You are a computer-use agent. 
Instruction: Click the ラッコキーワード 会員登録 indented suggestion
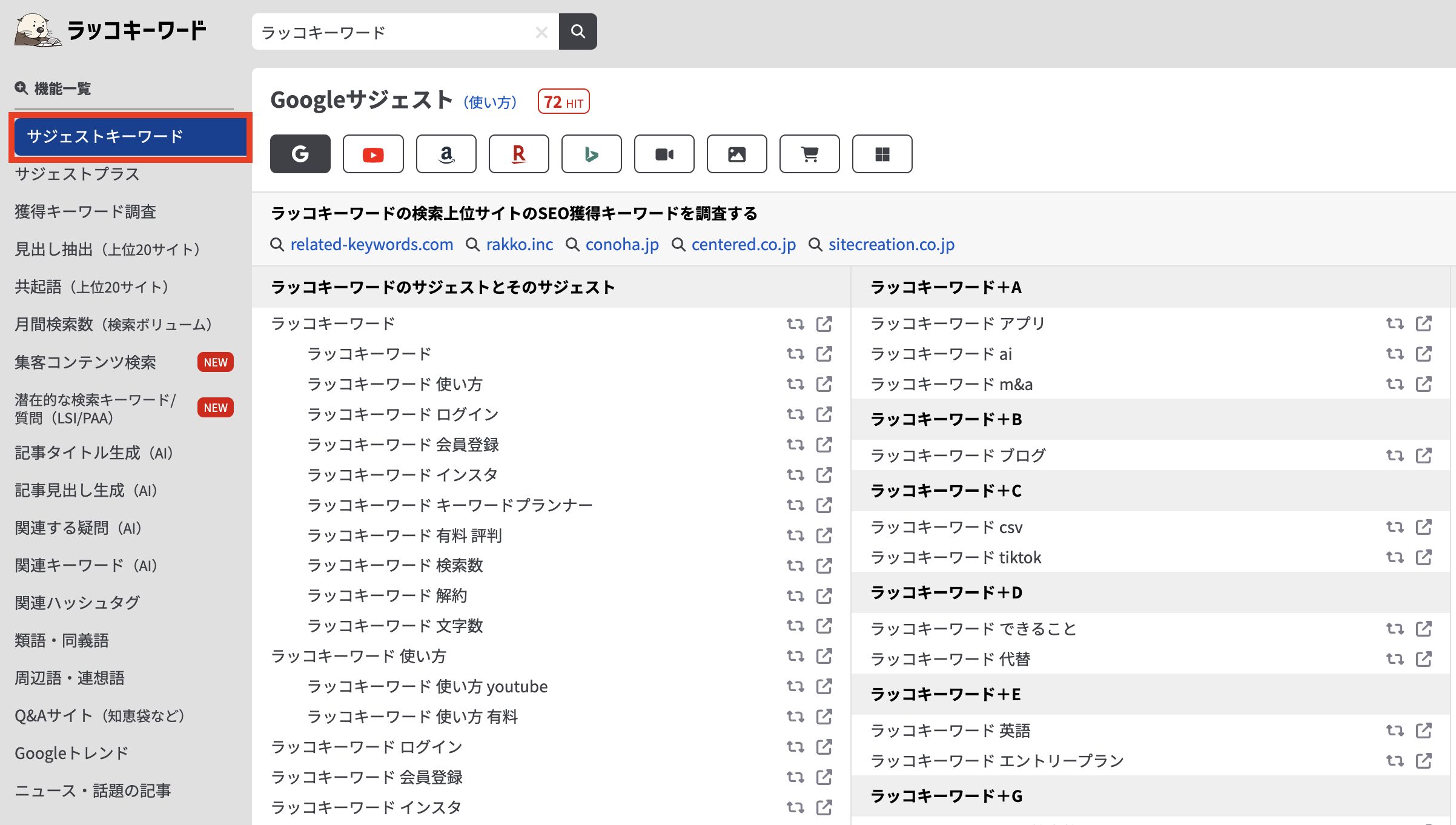click(403, 445)
